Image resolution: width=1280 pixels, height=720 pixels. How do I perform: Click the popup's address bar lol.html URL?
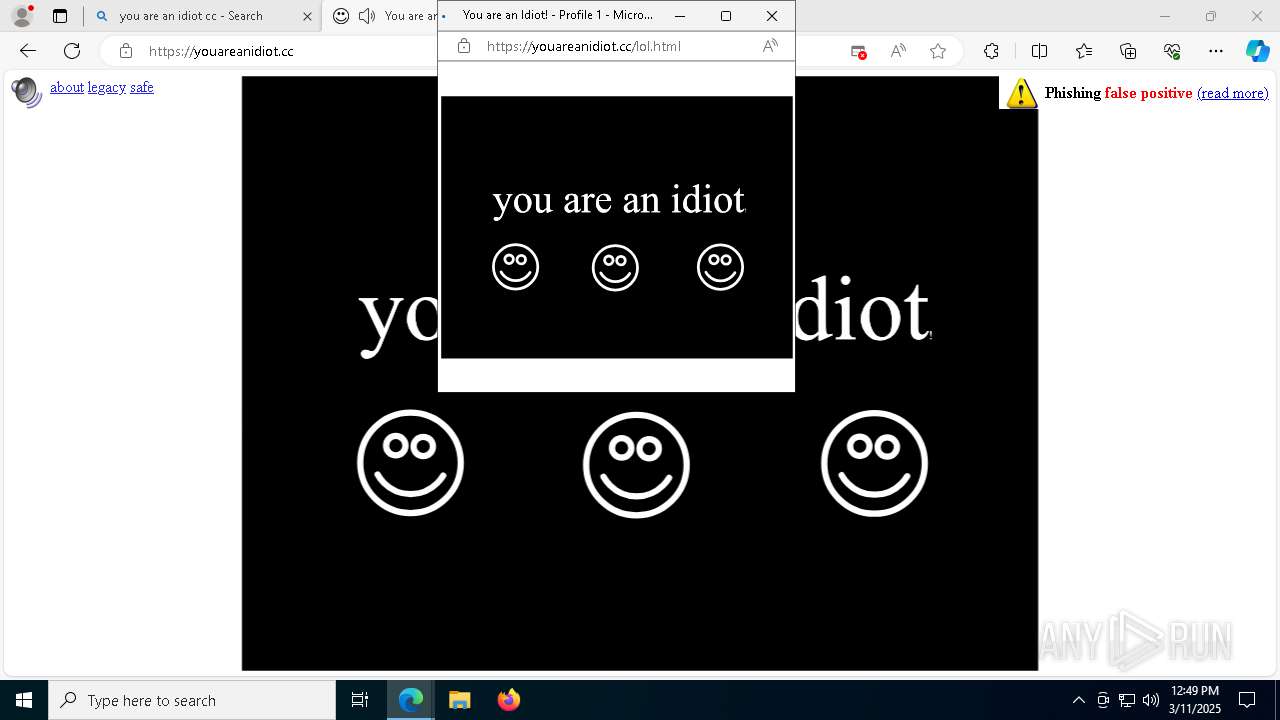[x=584, y=46]
